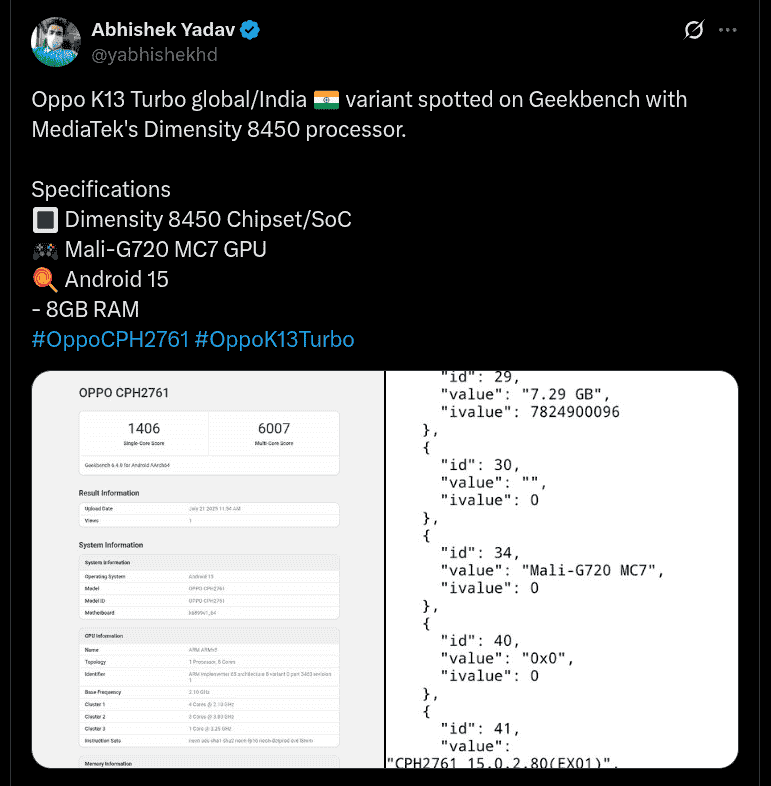Click the lollipop emoji beside Android 15
The image size is (771, 786).
[45, 280]
